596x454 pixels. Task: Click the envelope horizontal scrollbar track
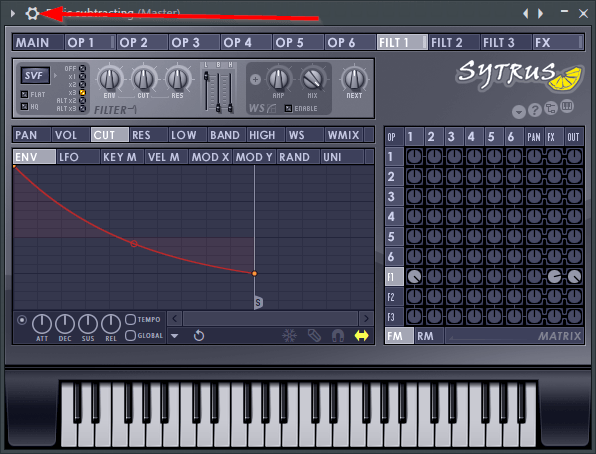click(x=270, y=318)
